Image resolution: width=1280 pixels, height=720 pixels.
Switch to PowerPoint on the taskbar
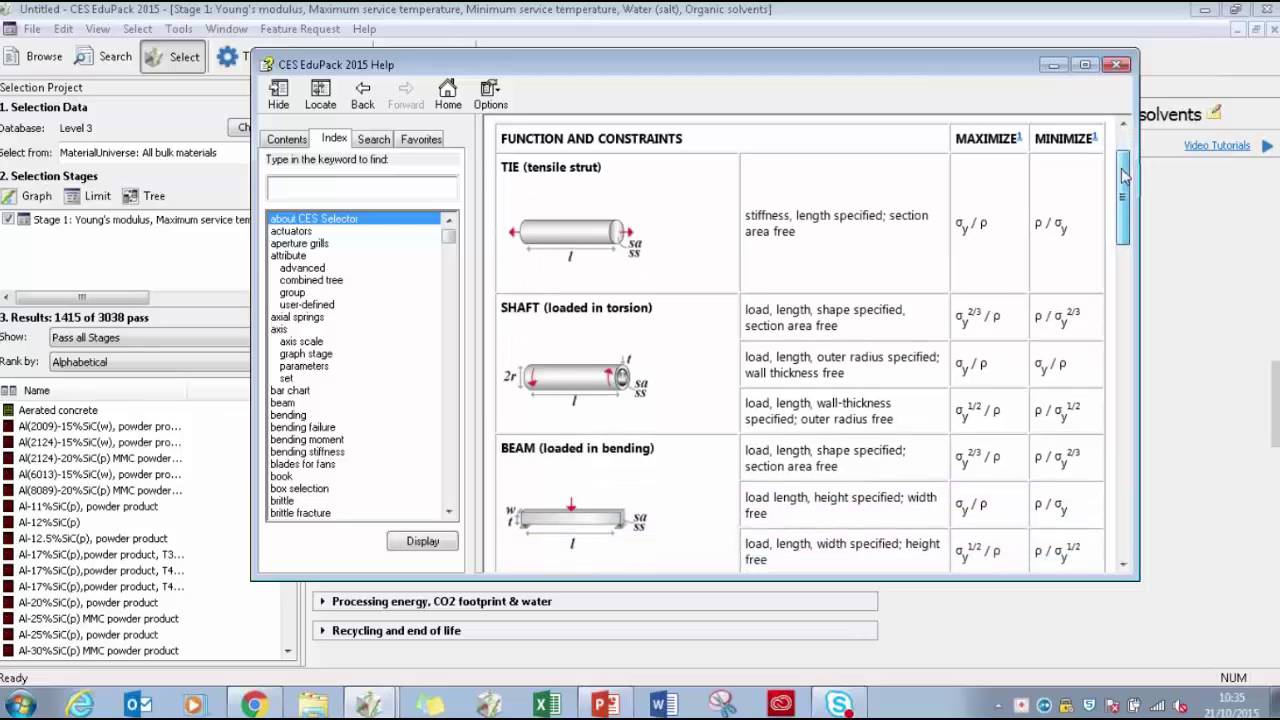pyautogui.click(x=605, y=704)
